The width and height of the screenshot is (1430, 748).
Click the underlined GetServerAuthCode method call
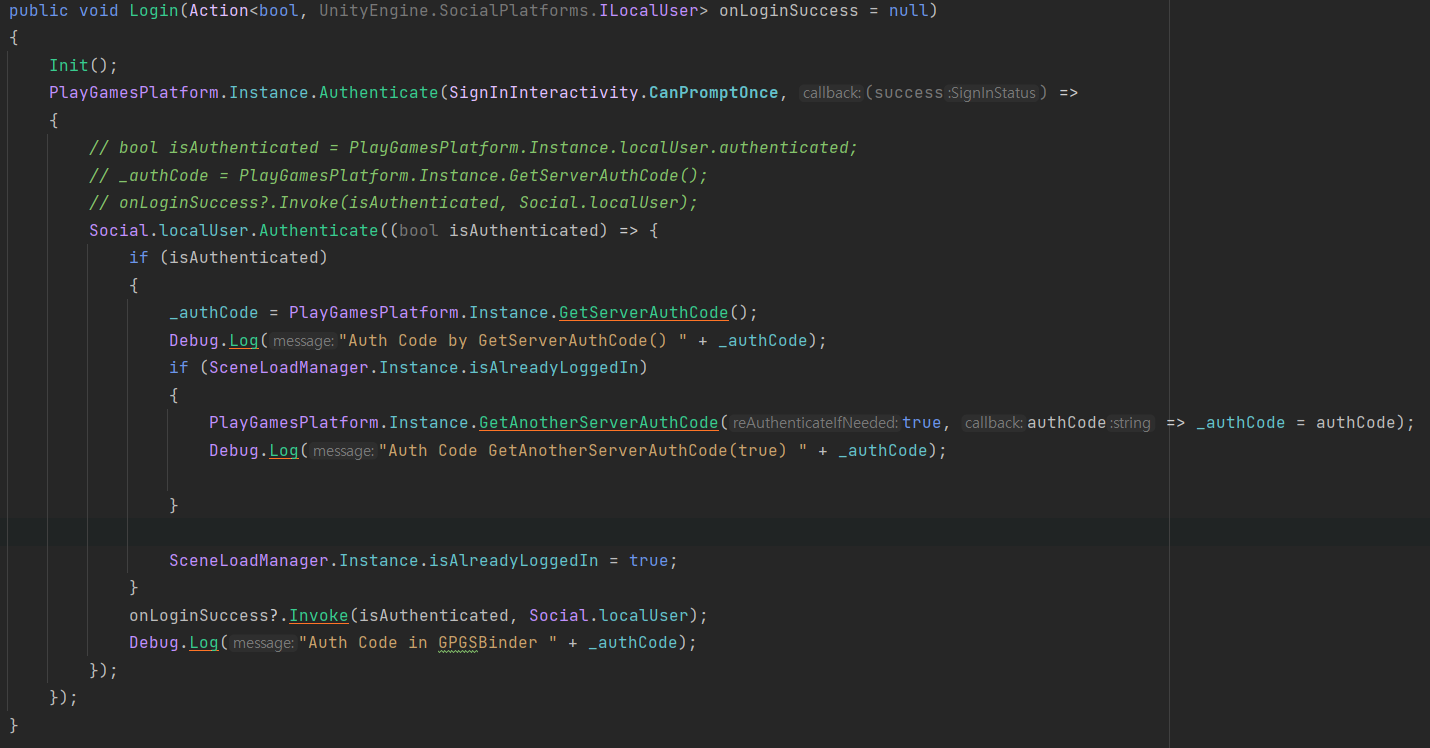pyautogui.click(x=643, y=313)
